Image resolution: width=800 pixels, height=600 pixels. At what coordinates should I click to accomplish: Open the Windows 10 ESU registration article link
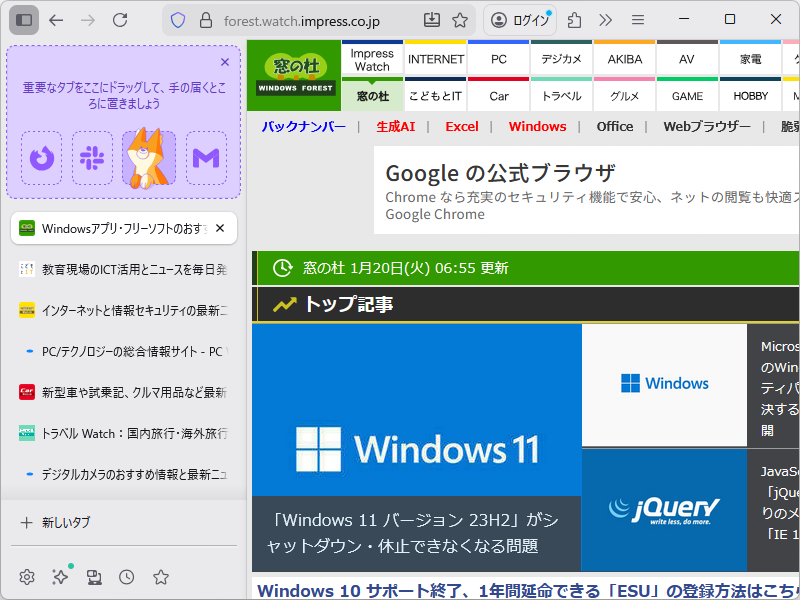[520, 590]
